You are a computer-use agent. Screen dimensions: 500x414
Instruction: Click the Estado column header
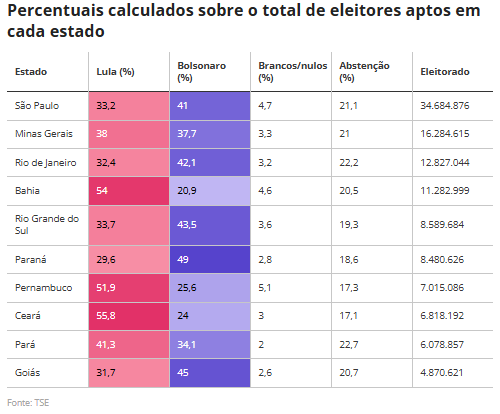pos(31,72)
